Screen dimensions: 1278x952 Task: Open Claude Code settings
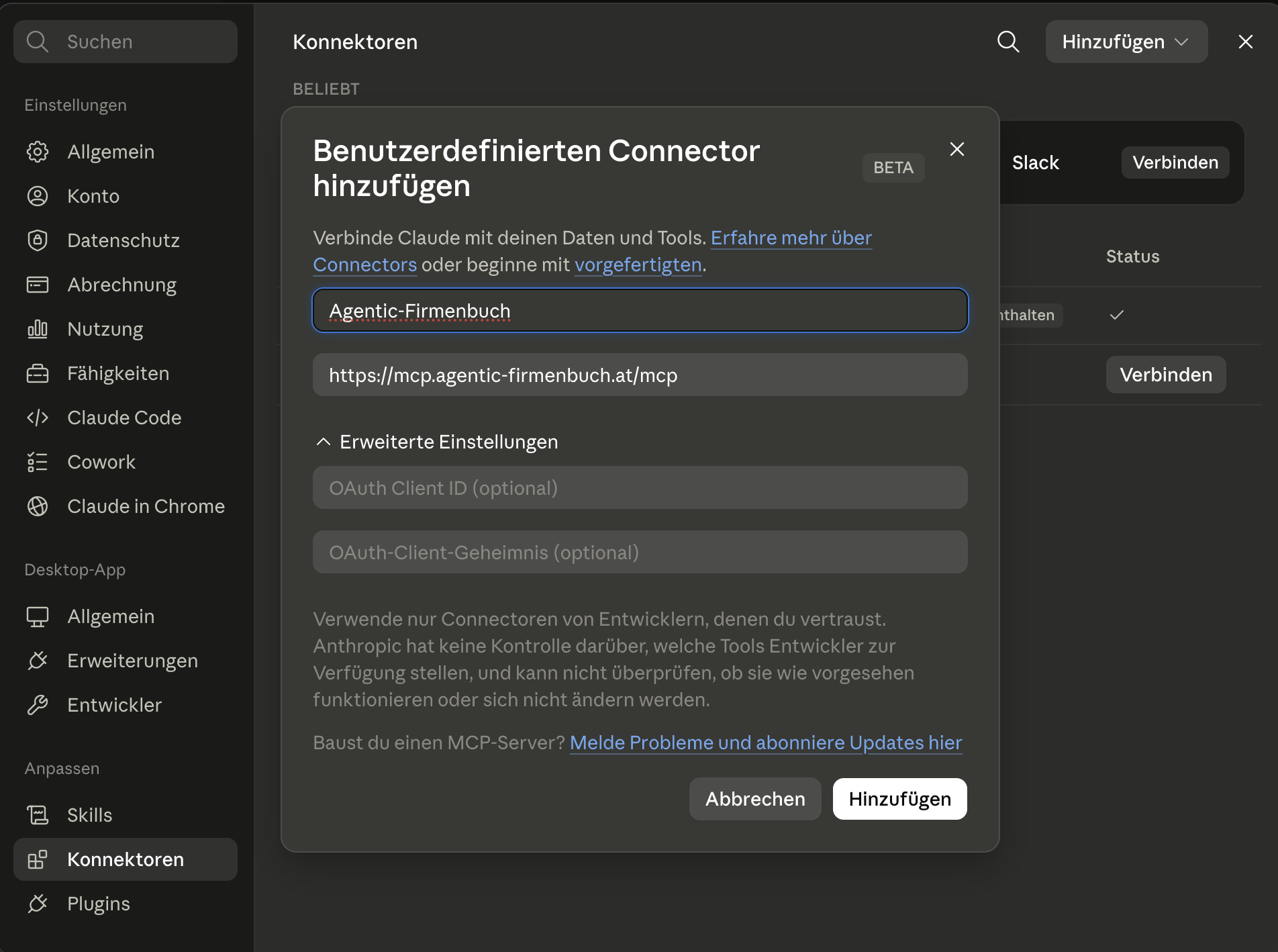(x=124, y=418)
